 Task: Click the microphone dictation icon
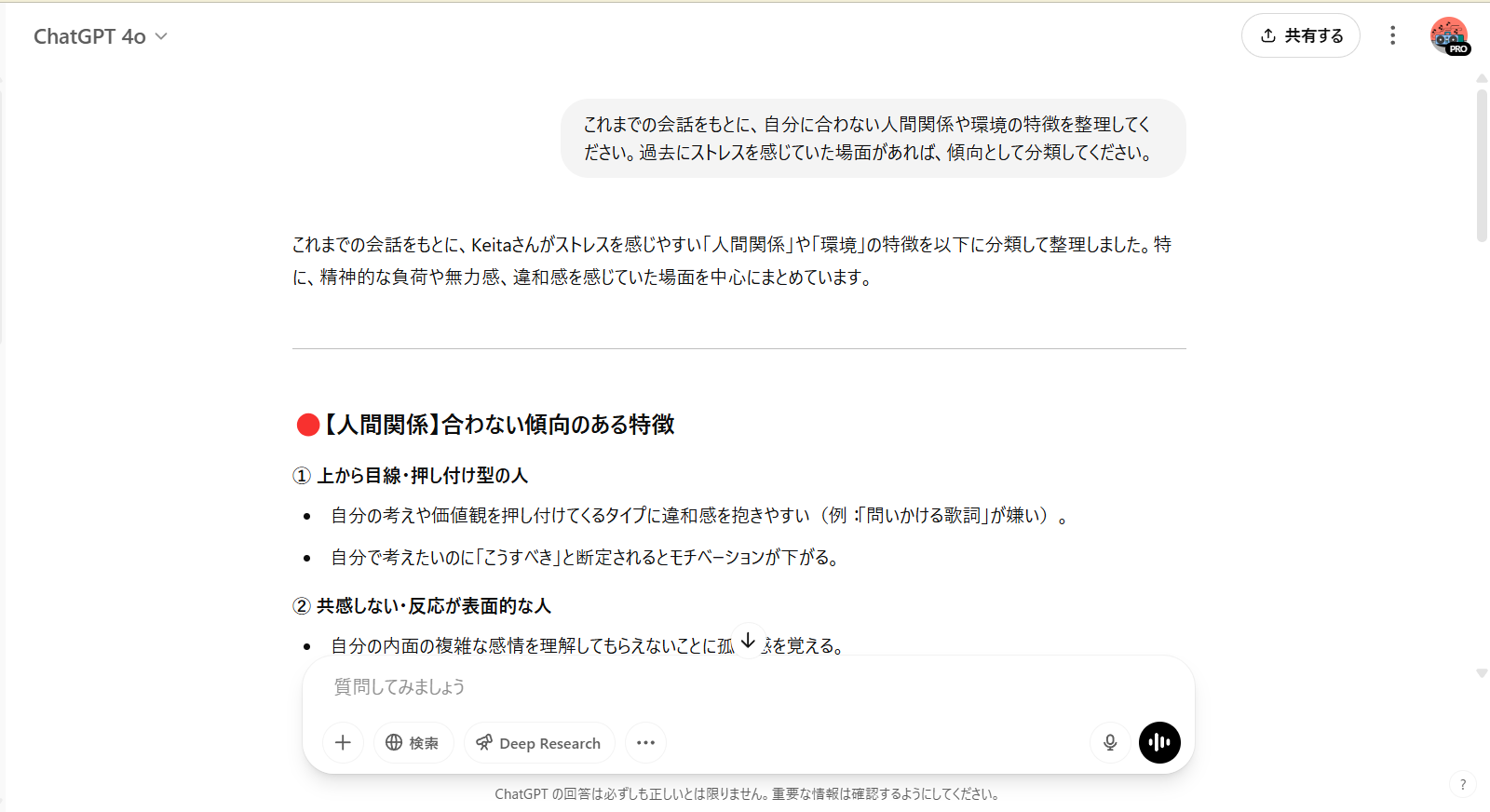(1110, 742)
